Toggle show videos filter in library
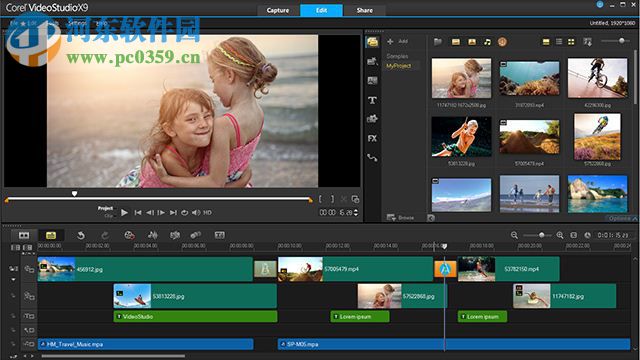The image size is (640, 360). (x=456, y=42)
